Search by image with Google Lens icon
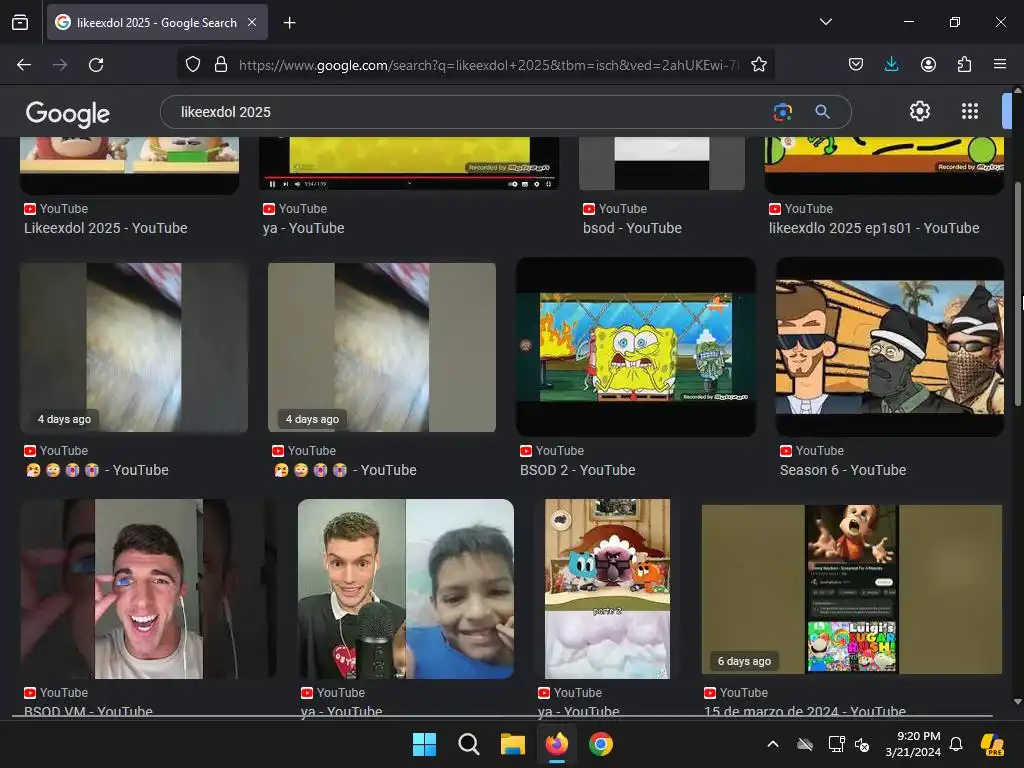This screenshot has height=768, width=1024. pyautogui.click(x=782, y=112)
